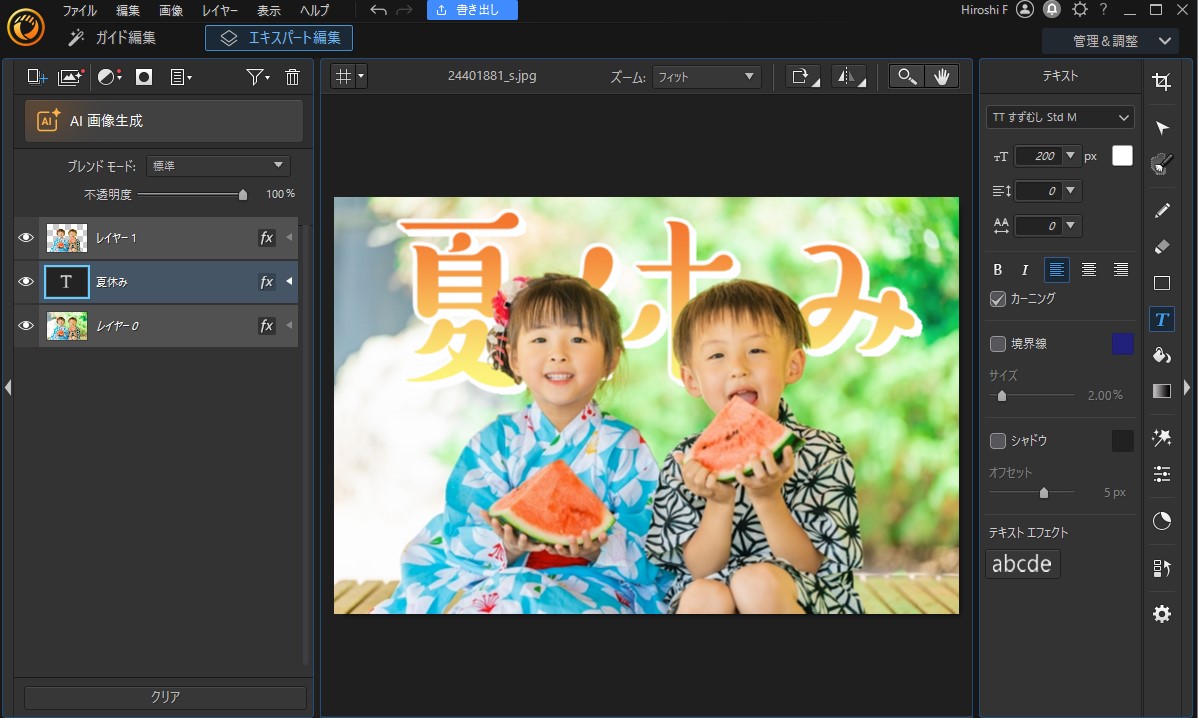Hide レイヤー 1 using eye icon
Viewport: 1198px width, 718px height.
[x=26, y=238]
